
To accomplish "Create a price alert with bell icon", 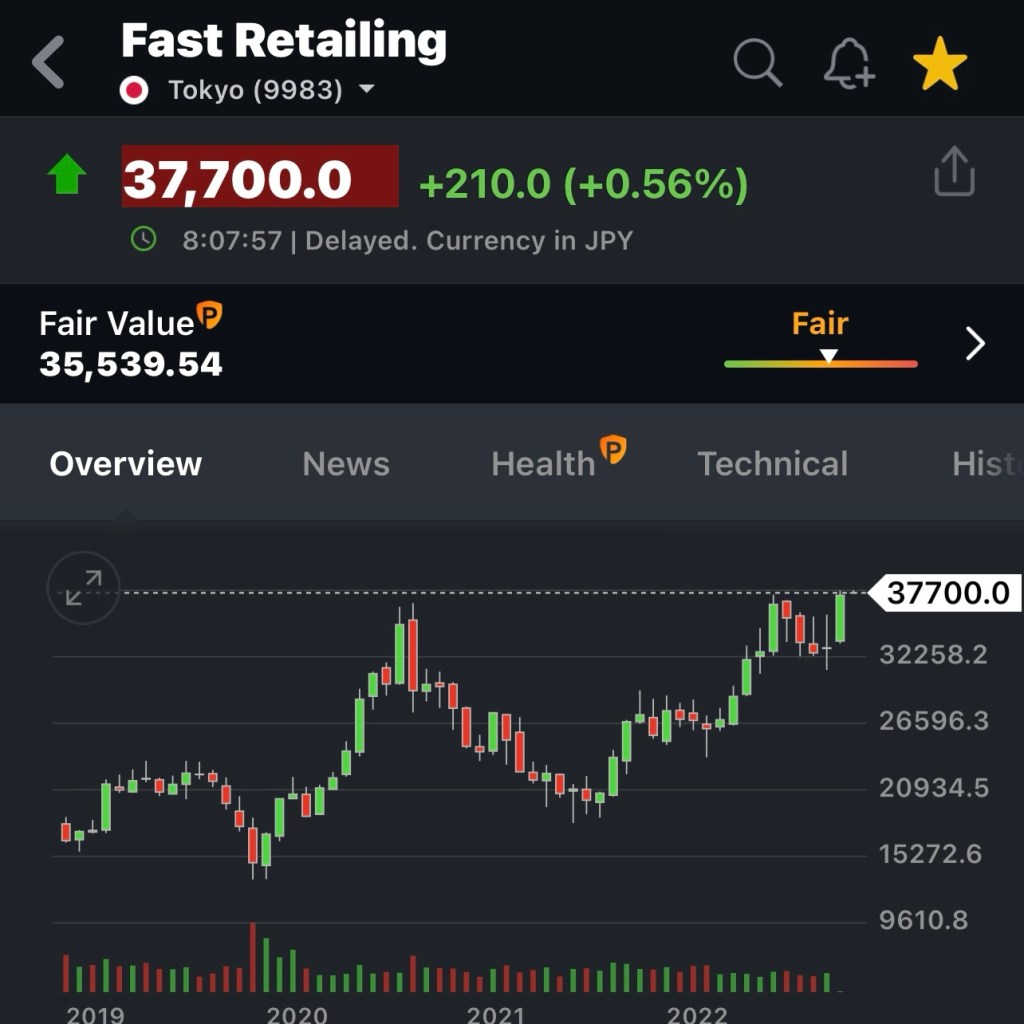I will coord(849,65).
